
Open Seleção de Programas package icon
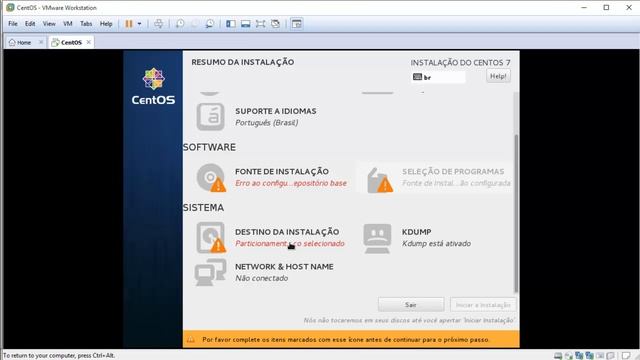coord(380,179)
